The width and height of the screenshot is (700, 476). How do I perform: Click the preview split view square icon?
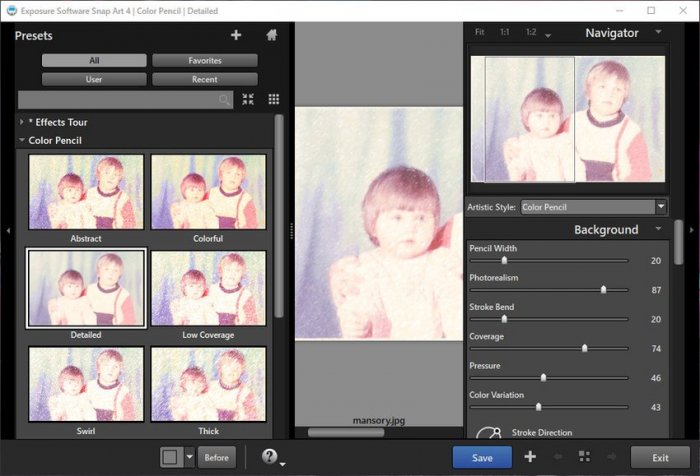point(170,457)
